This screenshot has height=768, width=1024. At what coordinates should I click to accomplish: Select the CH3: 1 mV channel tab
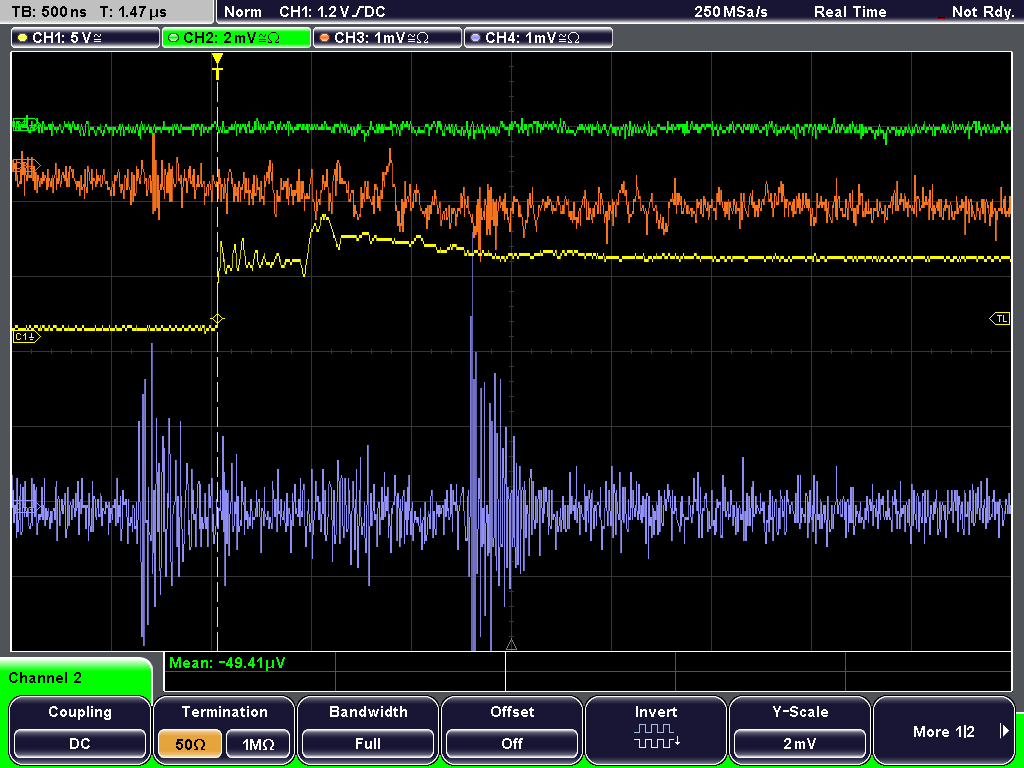(387, 37)
